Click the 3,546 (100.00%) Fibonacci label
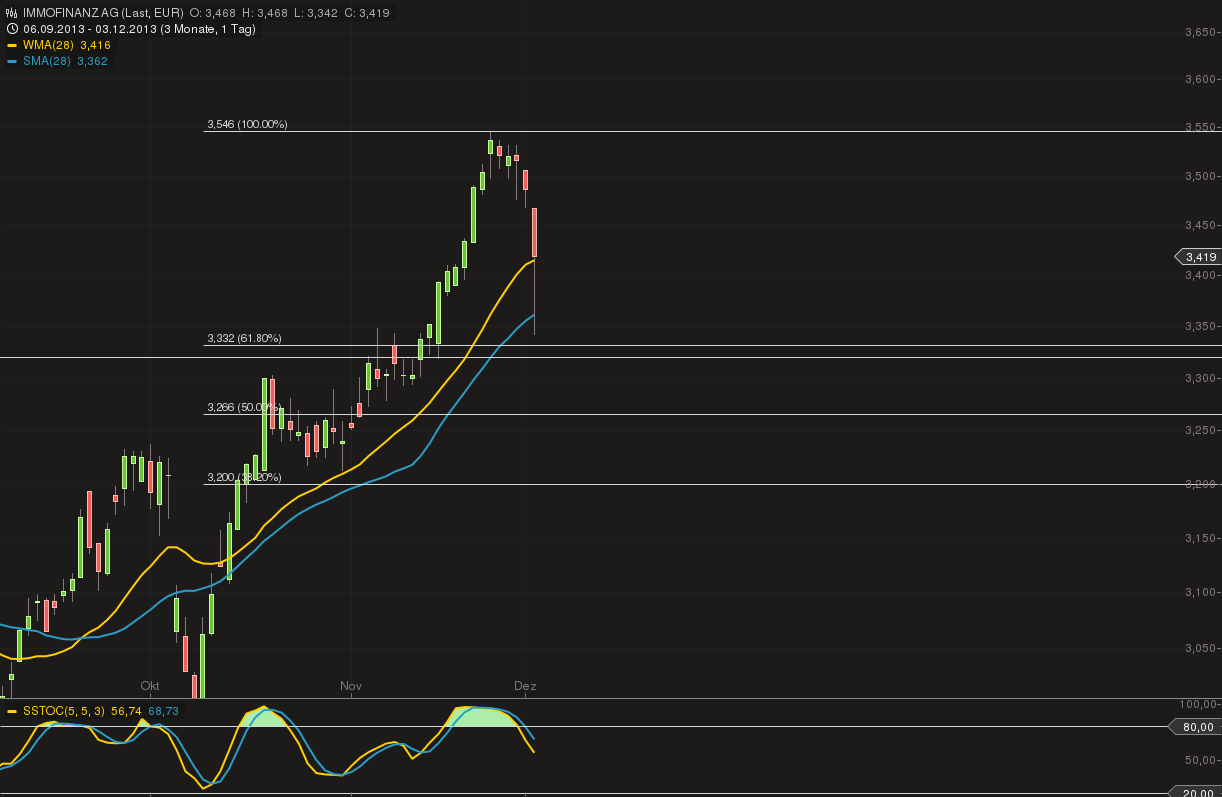Screen dimensions: 1222x797 click(248, 124)
